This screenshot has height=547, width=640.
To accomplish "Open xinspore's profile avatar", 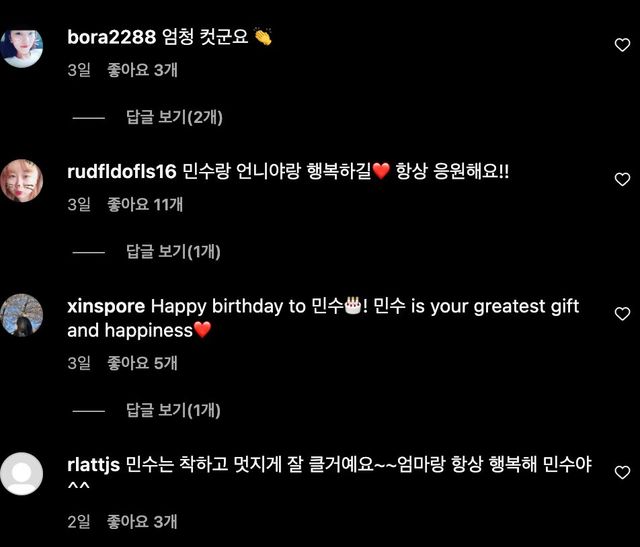I will click(x=22, y=315).
